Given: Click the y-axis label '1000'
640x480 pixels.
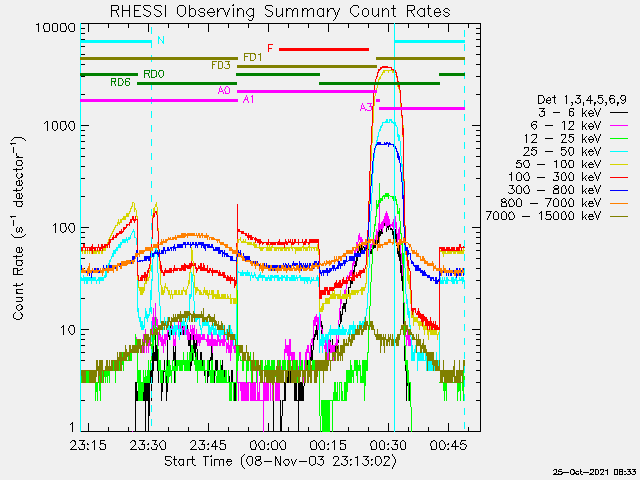Looking at the screenshot, I should pos(60,126).
